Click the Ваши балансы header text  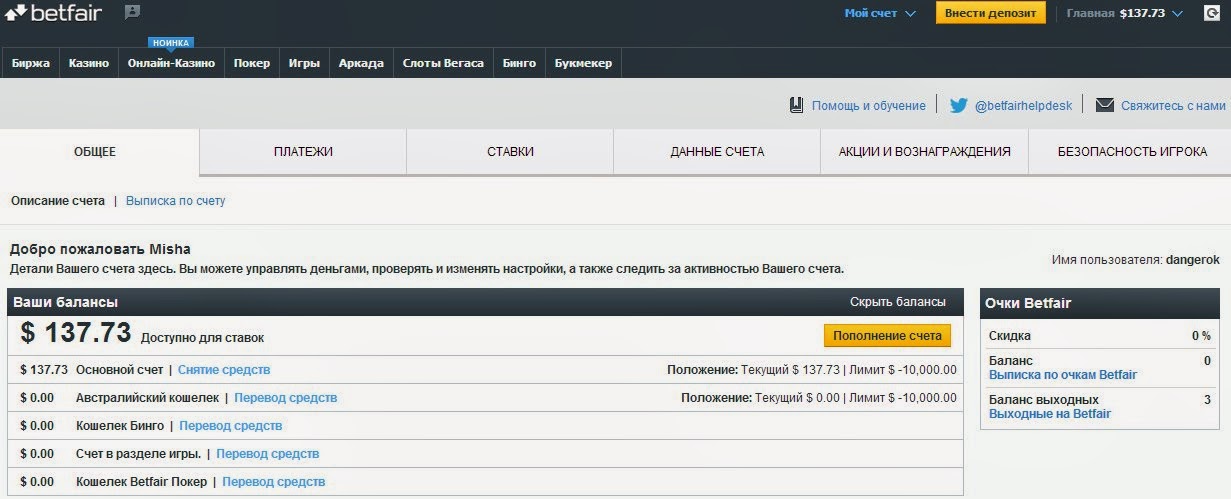point(66,302)
